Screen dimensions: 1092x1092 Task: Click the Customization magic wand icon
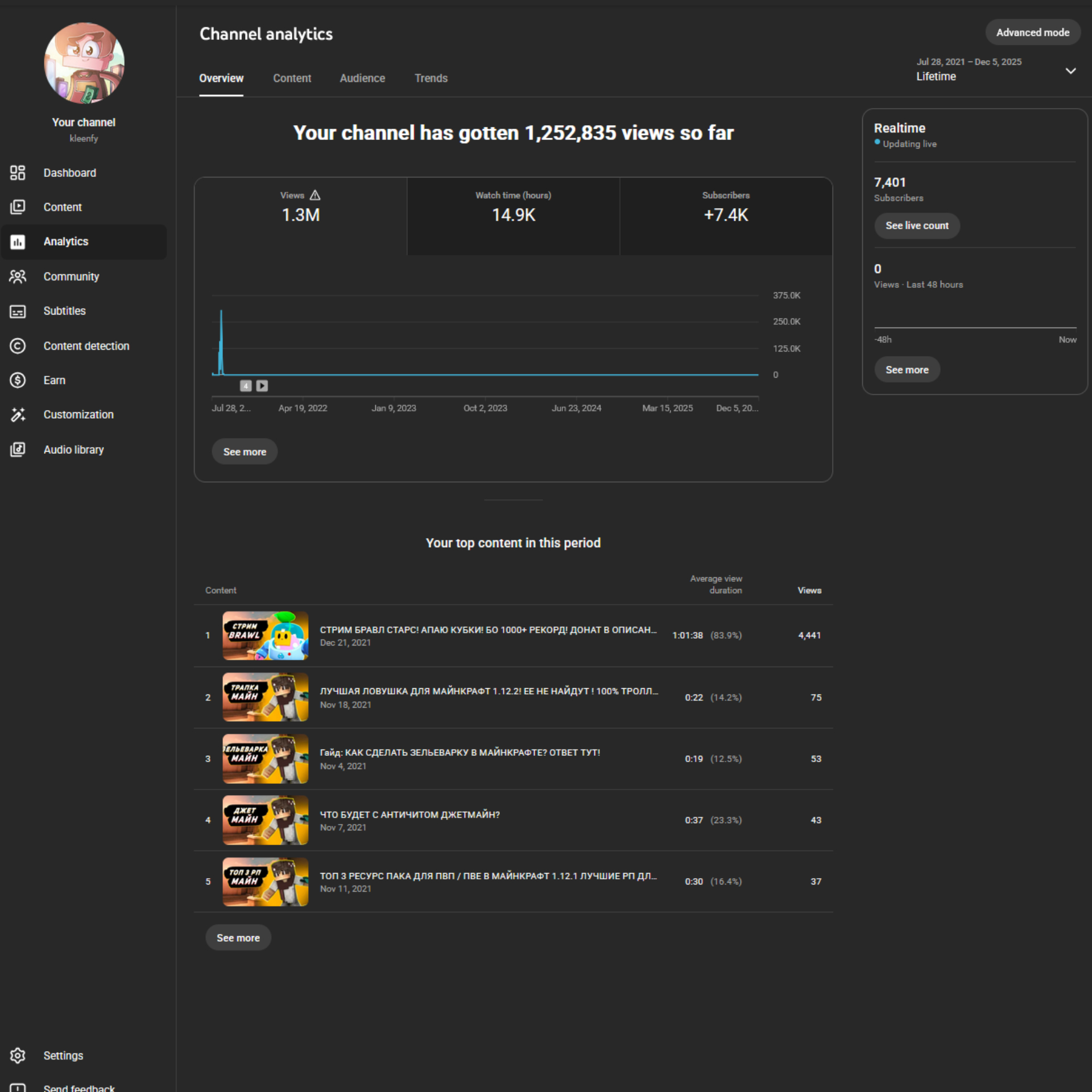(x=18, y=415)
